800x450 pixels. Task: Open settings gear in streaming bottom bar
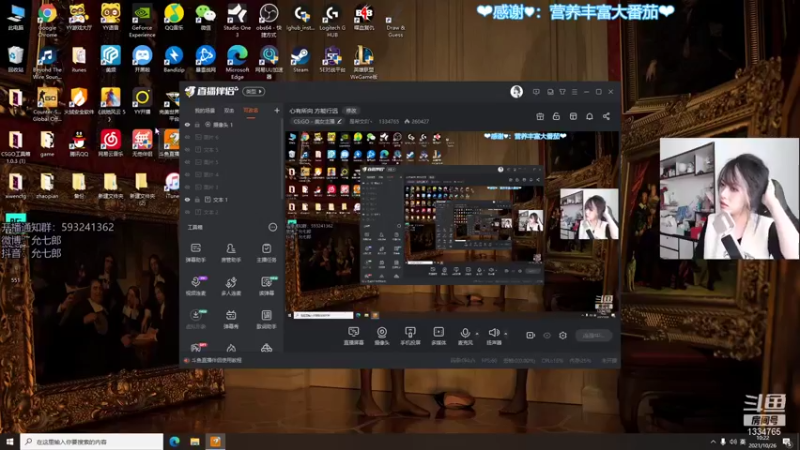pyautogui.click(x=563, y=335)
